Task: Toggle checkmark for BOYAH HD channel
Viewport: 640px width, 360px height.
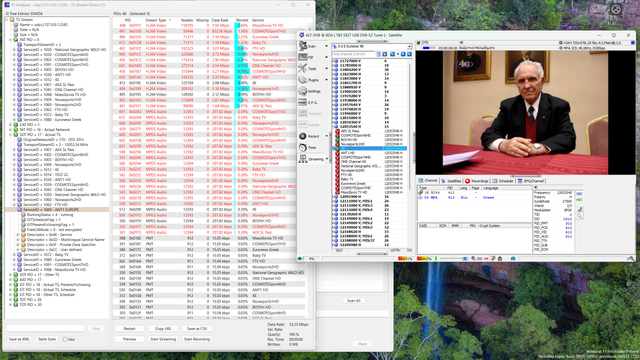Action: click(337, 140)
